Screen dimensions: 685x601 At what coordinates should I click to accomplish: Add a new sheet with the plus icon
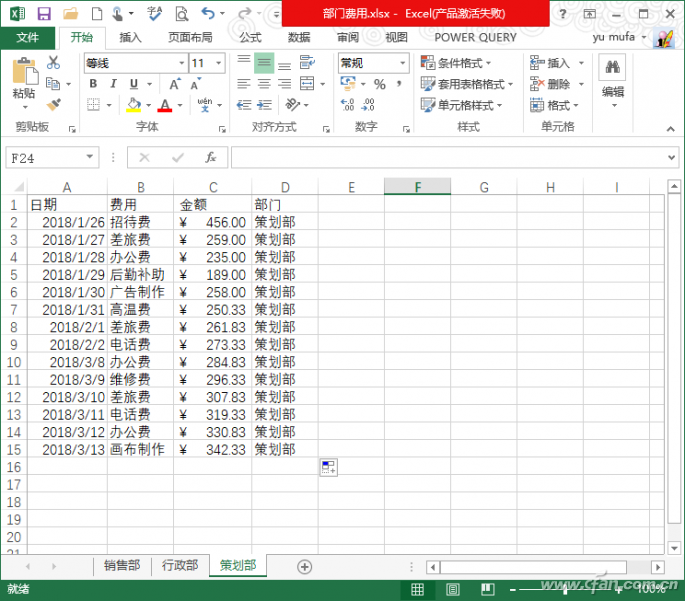[x=304, y=567]
